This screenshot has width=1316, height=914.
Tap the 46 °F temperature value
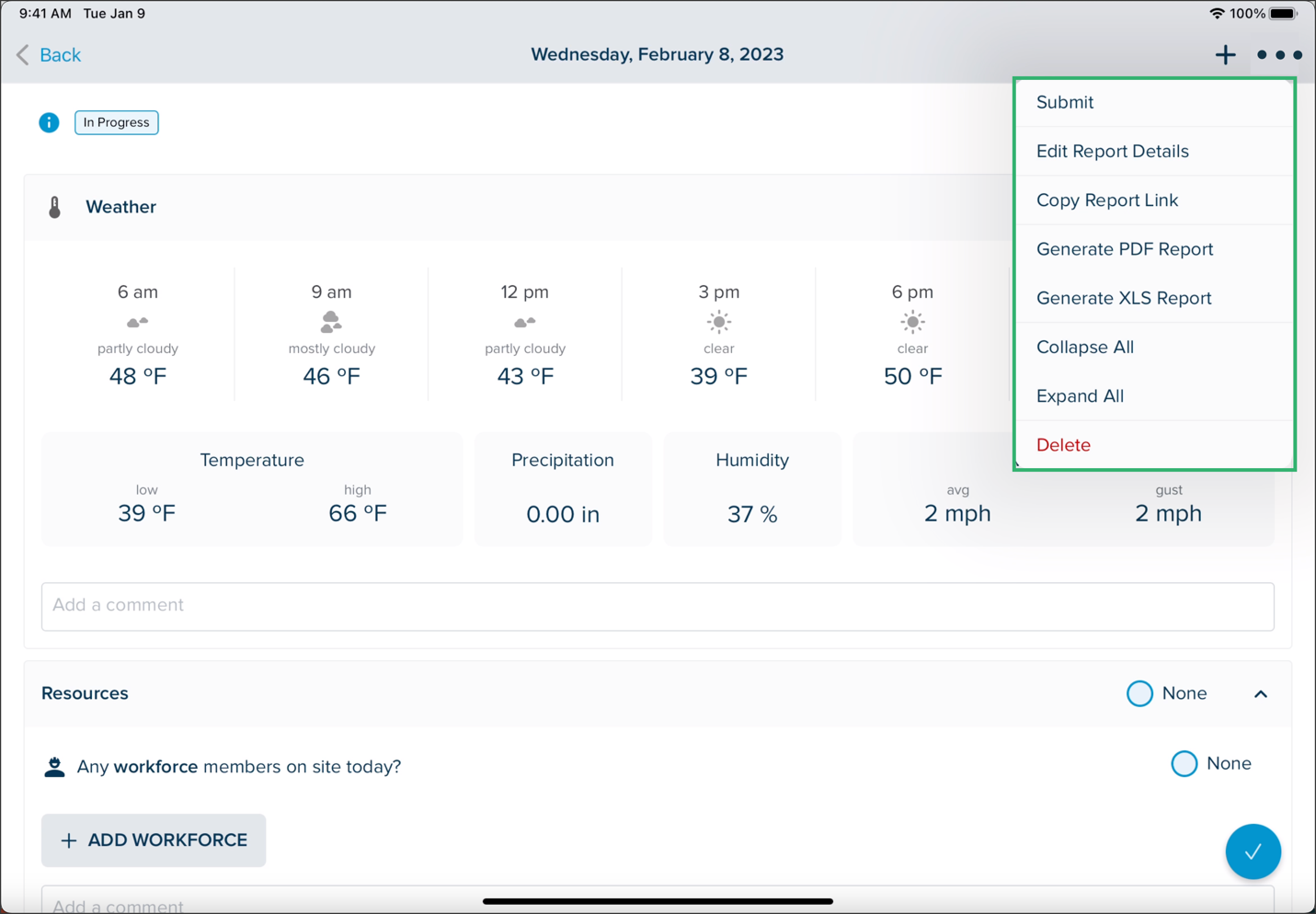(x=331, y=376)
